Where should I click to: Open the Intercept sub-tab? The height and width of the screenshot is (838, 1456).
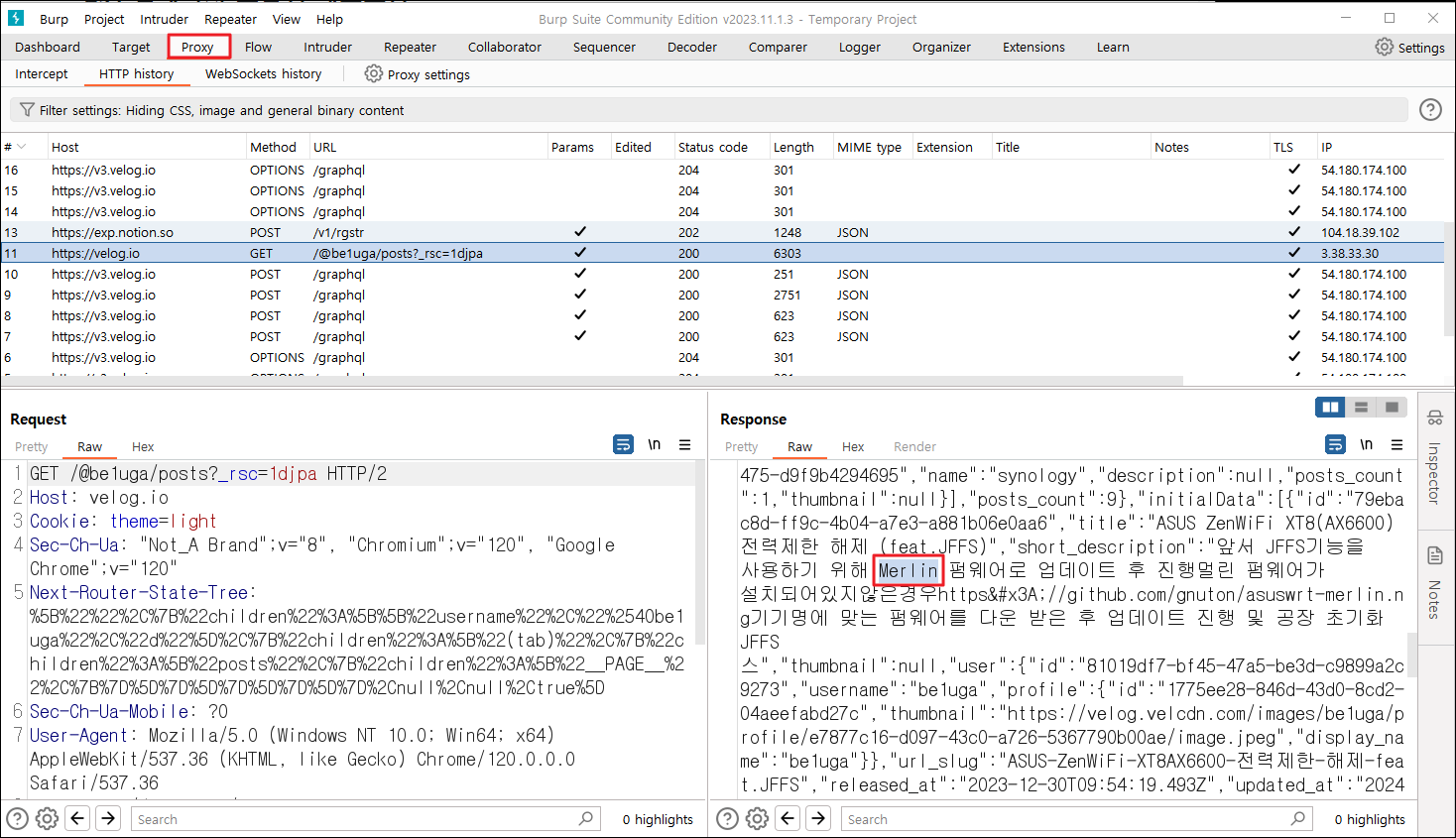pyautogui.click(x=42, y=73)
